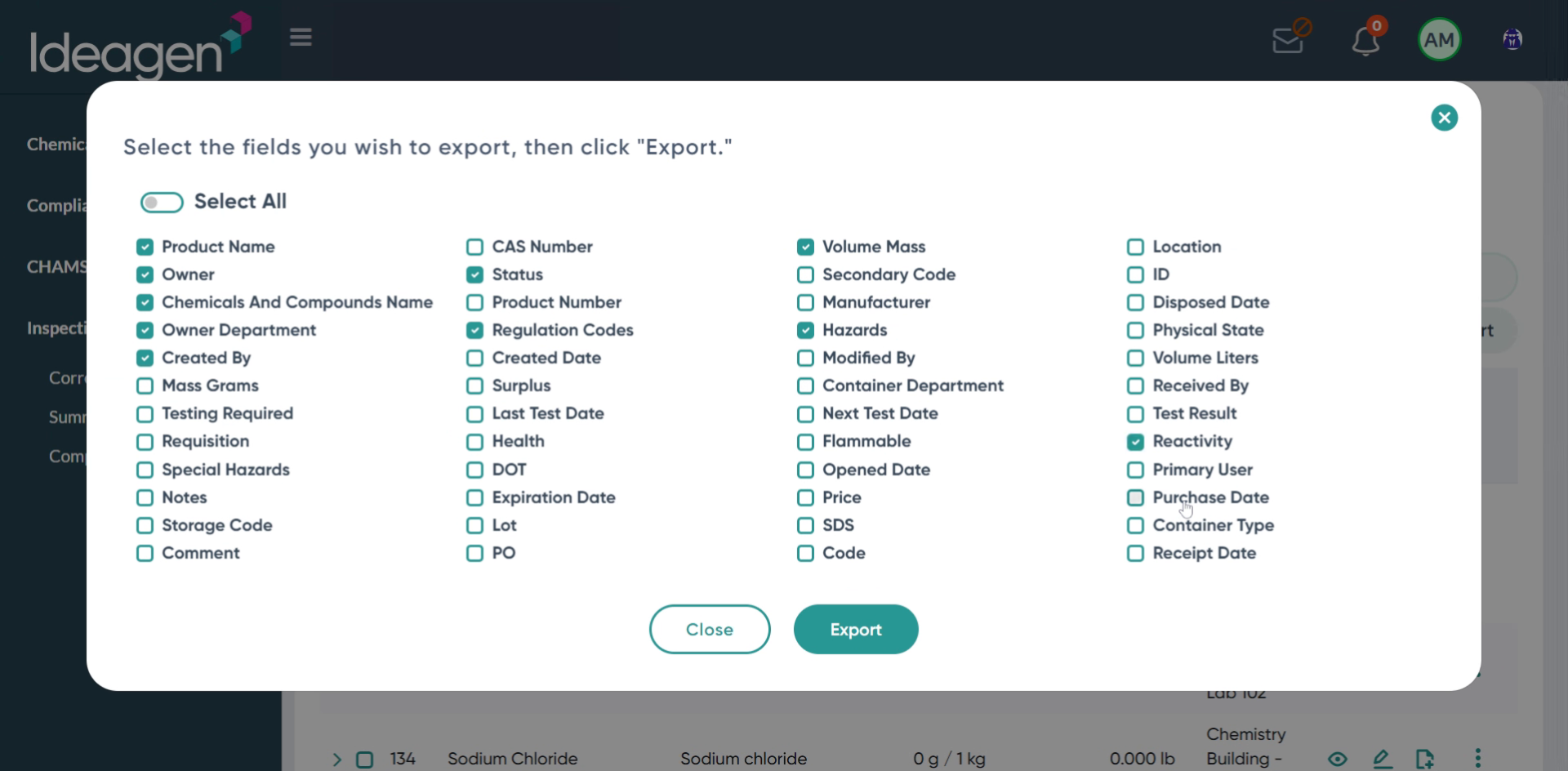Open more options kebab for row 134
Viewport: 1568px width, 771px height.
1477,759
